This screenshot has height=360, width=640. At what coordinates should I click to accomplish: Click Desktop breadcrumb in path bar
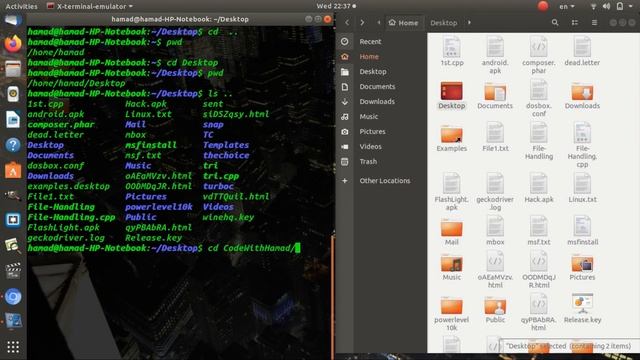[443, 23]
